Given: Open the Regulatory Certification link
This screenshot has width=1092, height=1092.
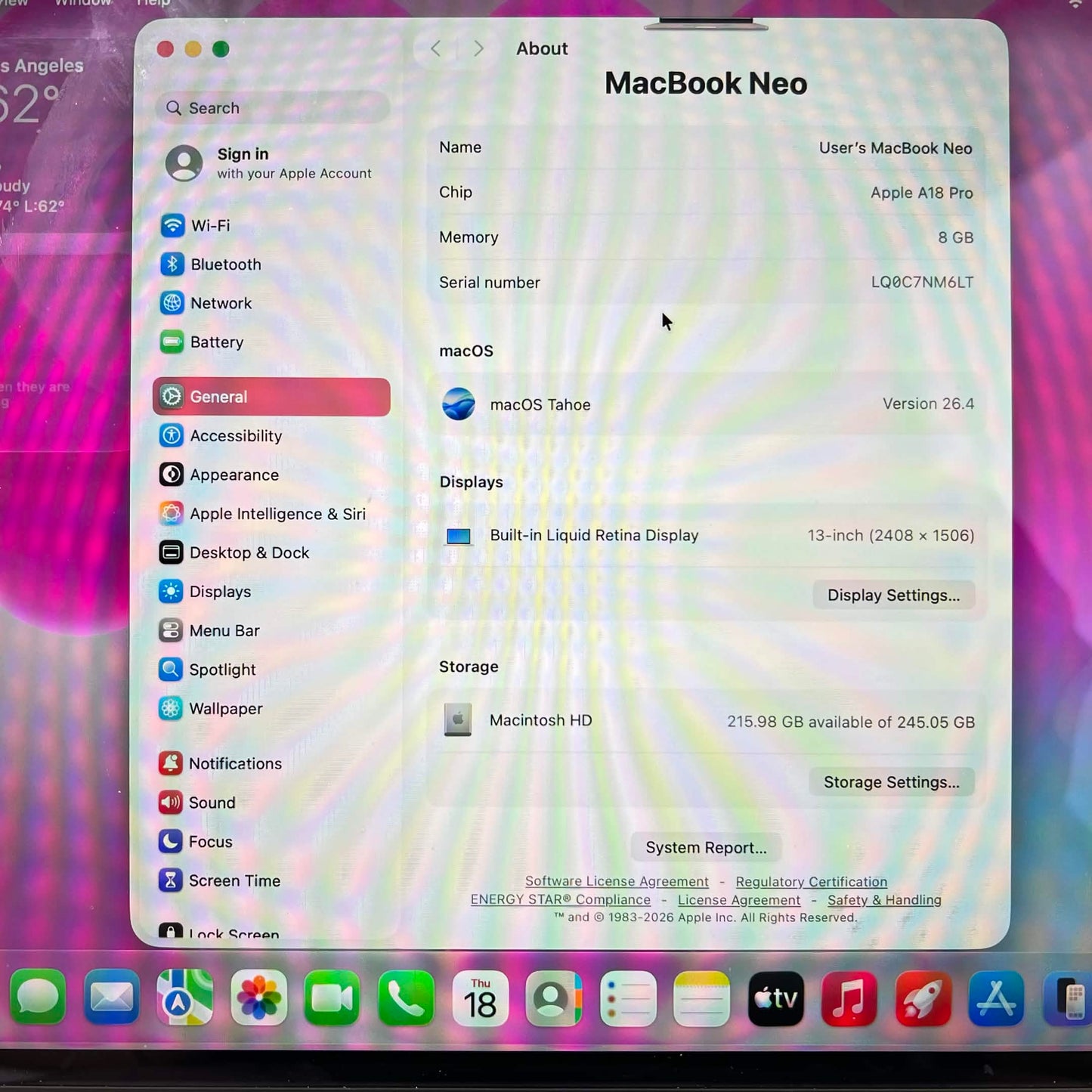Looking at the screenshot, I should tap(811, 882).
